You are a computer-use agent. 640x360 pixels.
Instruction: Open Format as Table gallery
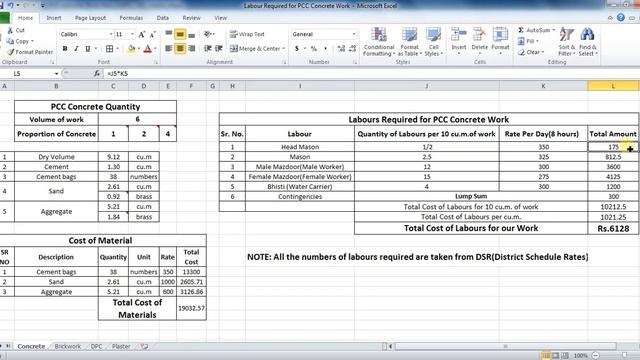click(409, 42)
